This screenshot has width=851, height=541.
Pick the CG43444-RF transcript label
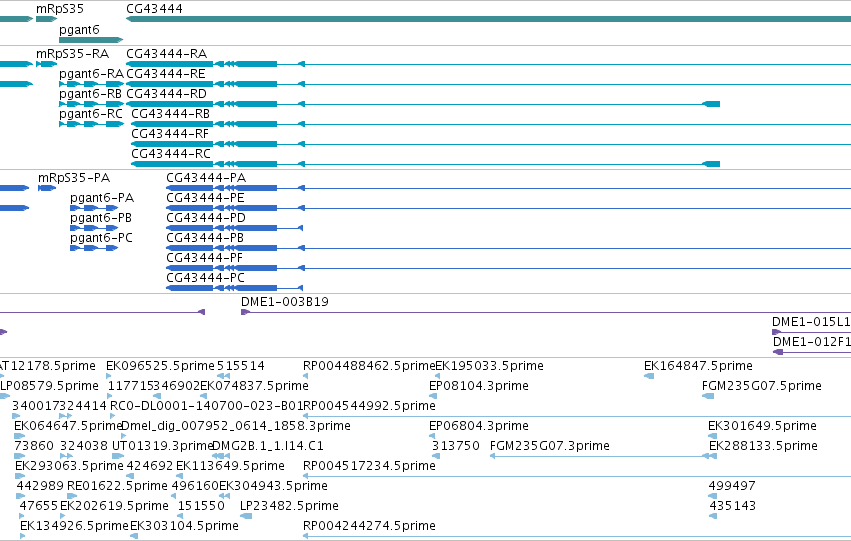pos(170,133)
